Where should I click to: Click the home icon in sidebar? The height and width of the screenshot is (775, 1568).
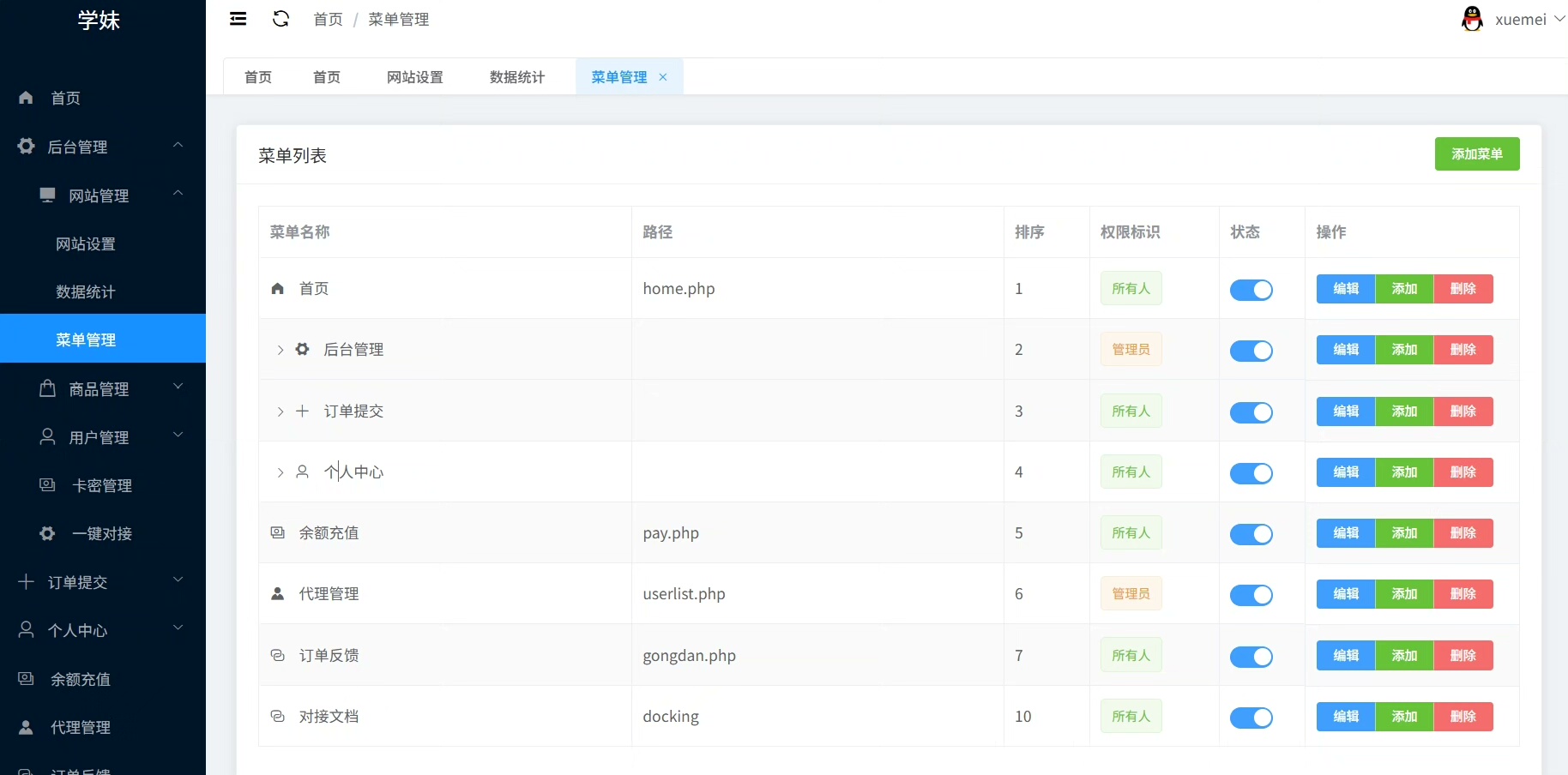click(26, 98)
